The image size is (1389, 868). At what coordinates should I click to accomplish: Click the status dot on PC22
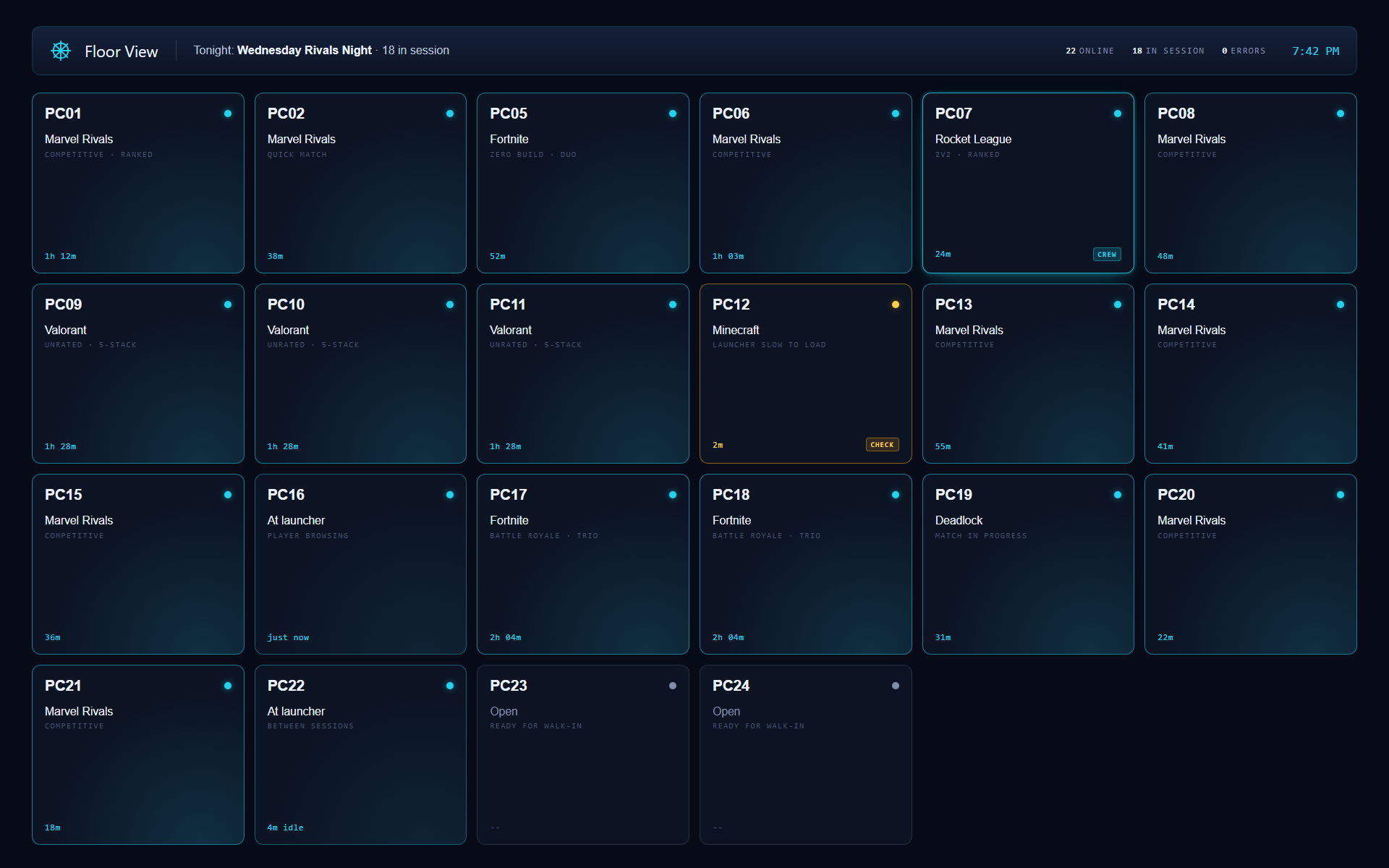click(450, 686)
